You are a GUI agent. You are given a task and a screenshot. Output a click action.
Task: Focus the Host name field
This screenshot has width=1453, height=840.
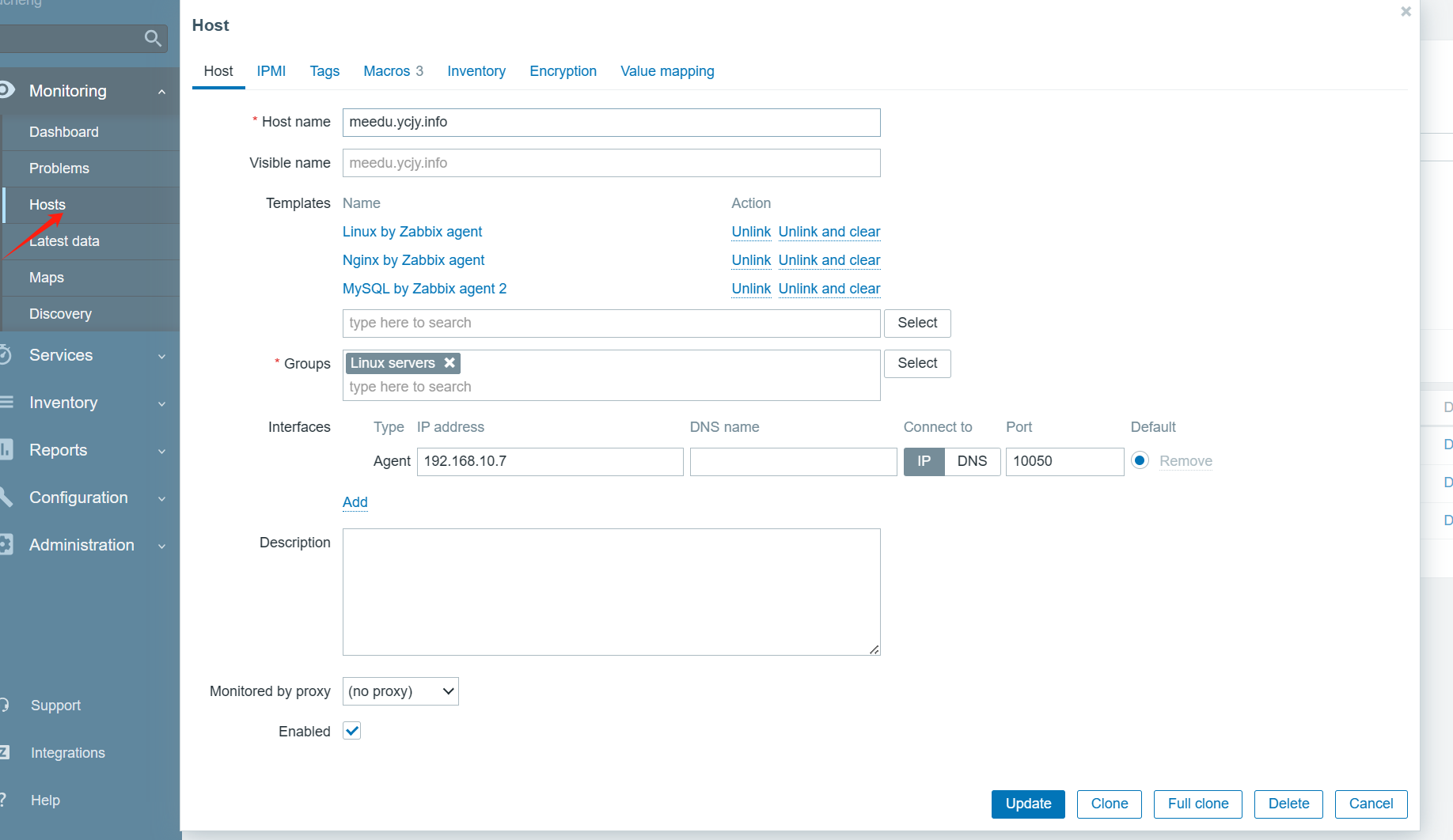611,123
